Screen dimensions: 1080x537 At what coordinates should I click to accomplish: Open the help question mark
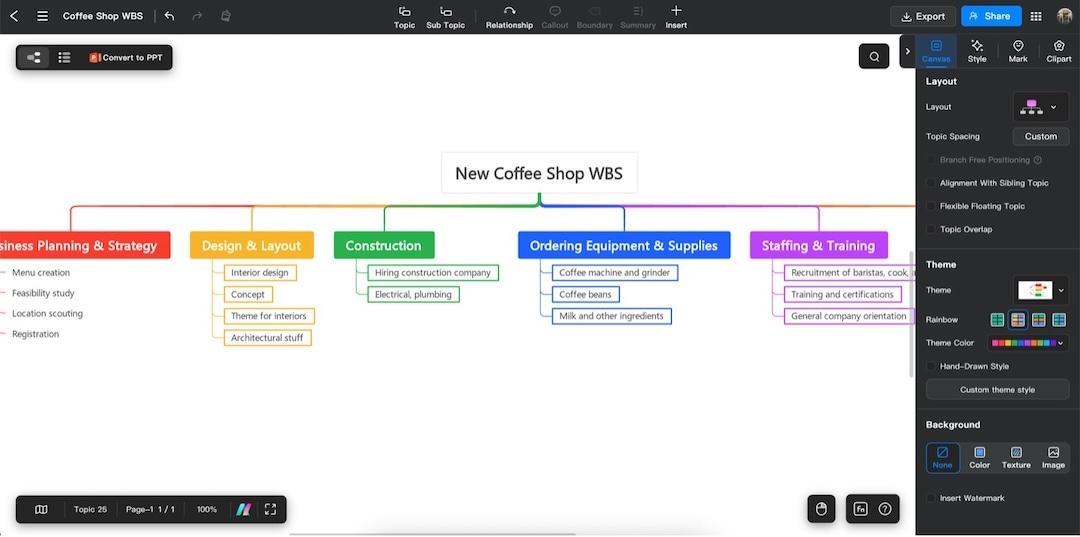click(x=885, y=509)
